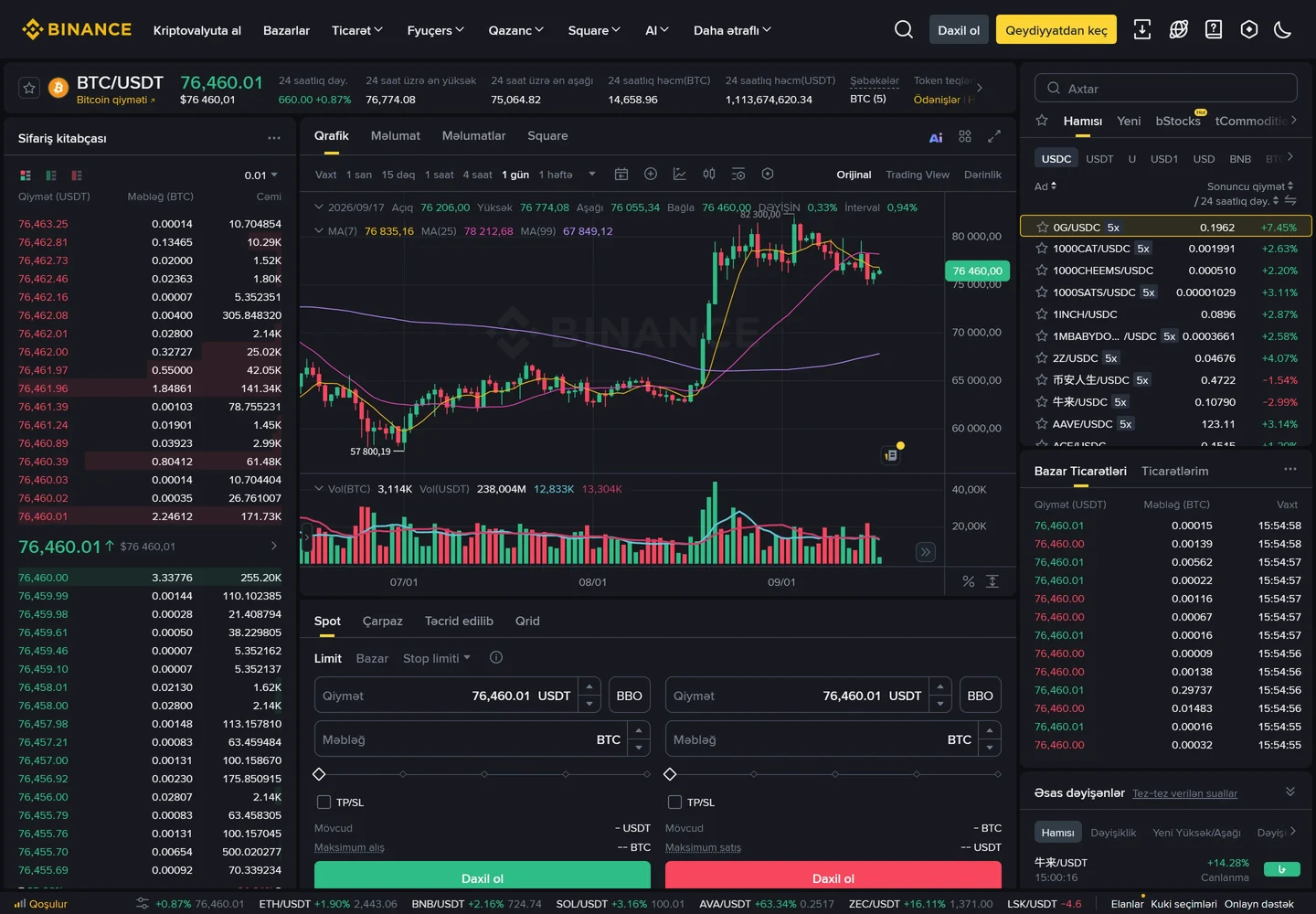Toggle favorite star for 0G/USDC pair
Screen dimensions: 1316x914
click(1042, 227)
